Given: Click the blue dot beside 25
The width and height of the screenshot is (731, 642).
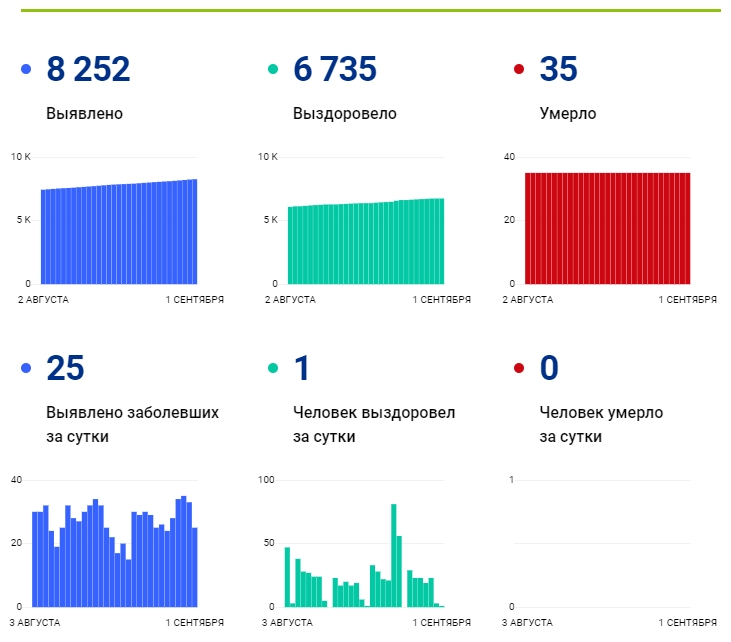Looking at the screenshot, I should (x=26, y=368).
